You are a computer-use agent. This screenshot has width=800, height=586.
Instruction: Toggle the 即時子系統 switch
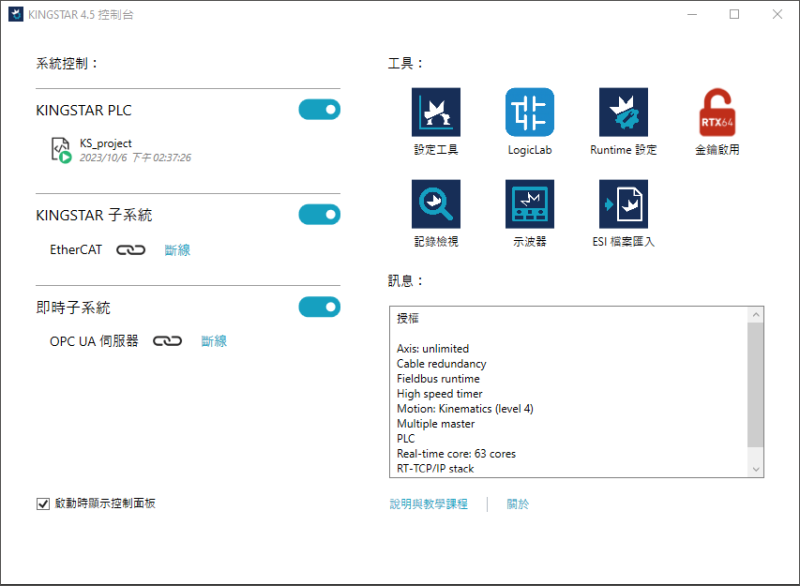(x=319, y=307)
